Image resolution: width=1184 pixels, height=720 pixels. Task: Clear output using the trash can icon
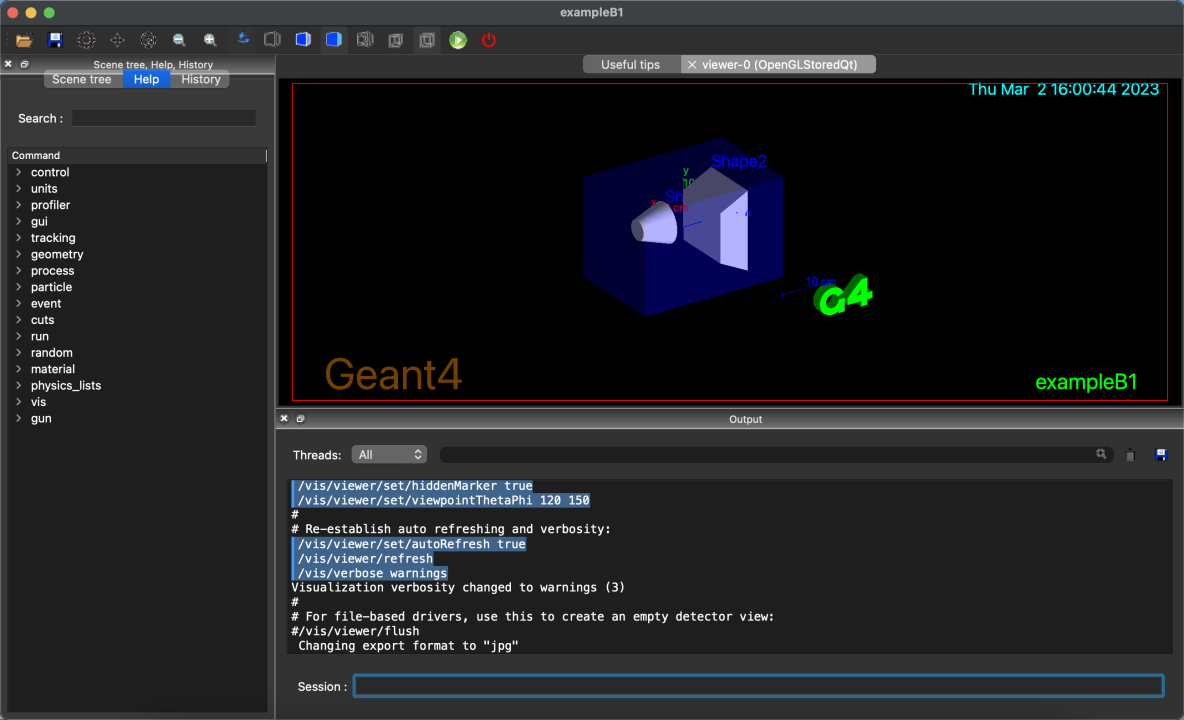coord(1130,455)
